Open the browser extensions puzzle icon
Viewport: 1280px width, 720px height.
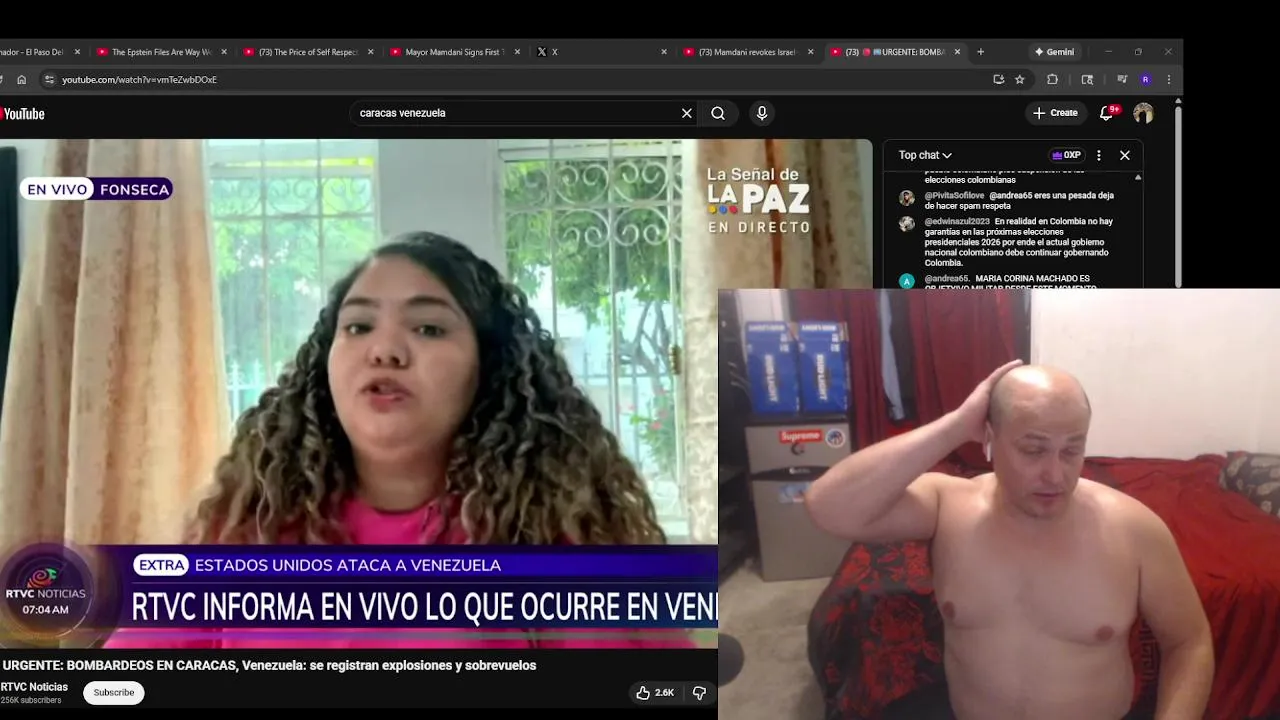(1053, 79)
